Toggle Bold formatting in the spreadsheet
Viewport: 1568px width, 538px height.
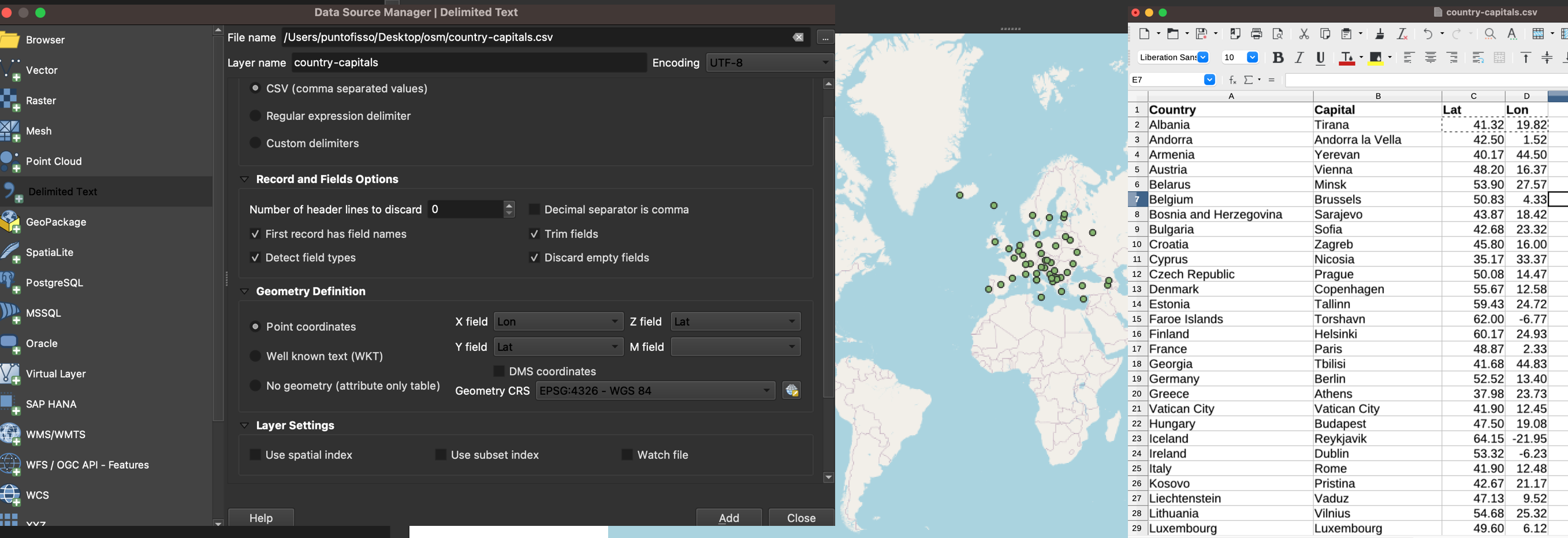click(x=1278, y=58)
